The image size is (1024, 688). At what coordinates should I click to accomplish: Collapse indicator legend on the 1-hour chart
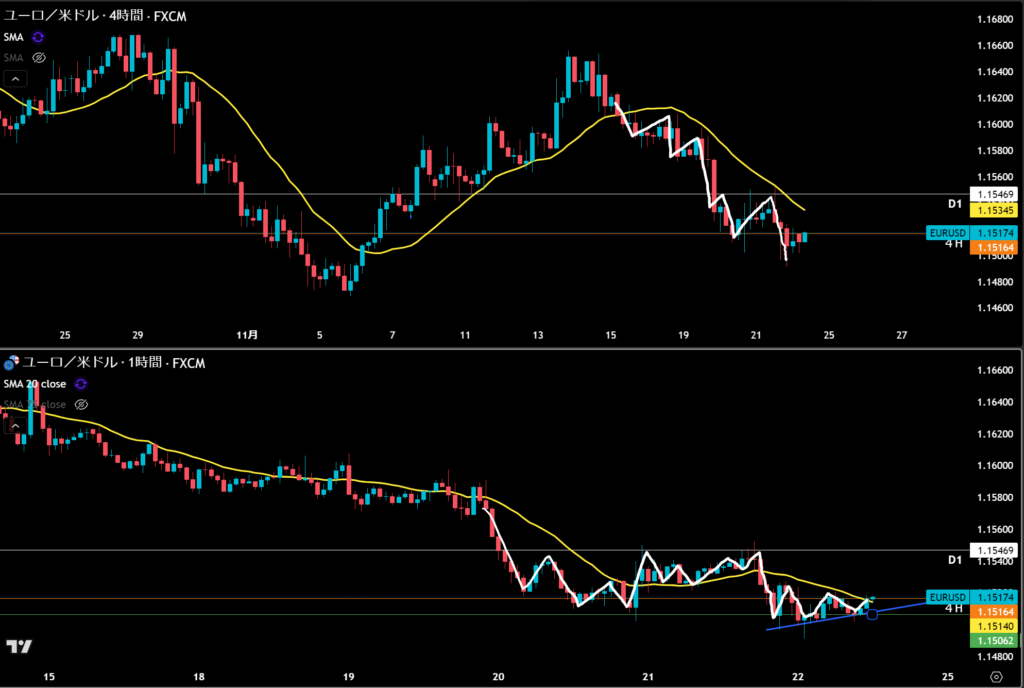[15, 425]
